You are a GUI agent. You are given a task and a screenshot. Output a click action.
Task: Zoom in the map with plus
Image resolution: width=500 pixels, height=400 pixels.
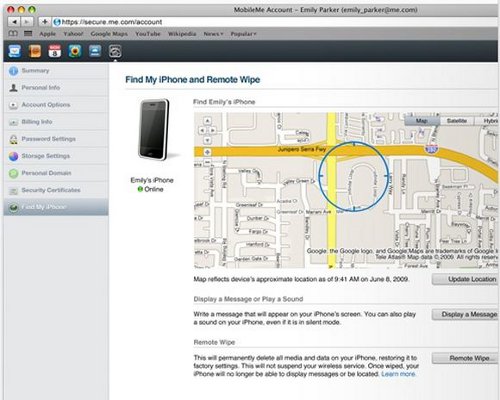[207, 152]
